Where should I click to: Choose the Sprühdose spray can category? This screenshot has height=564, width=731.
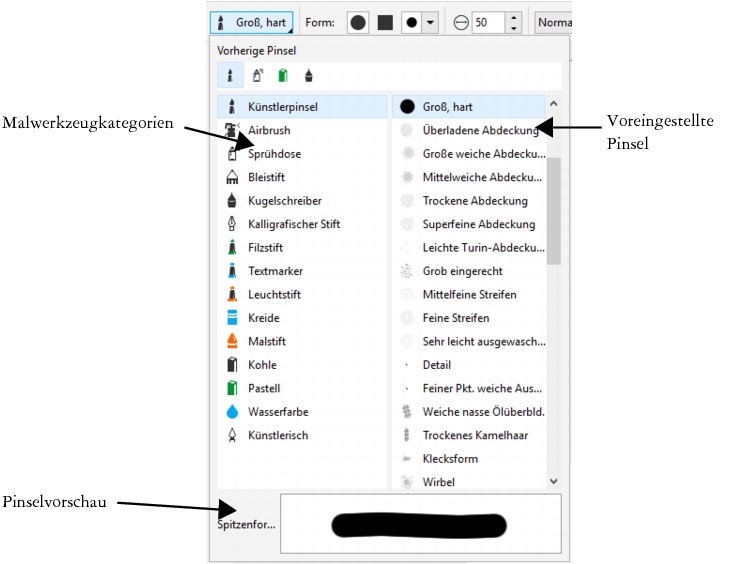click(232, 154)
